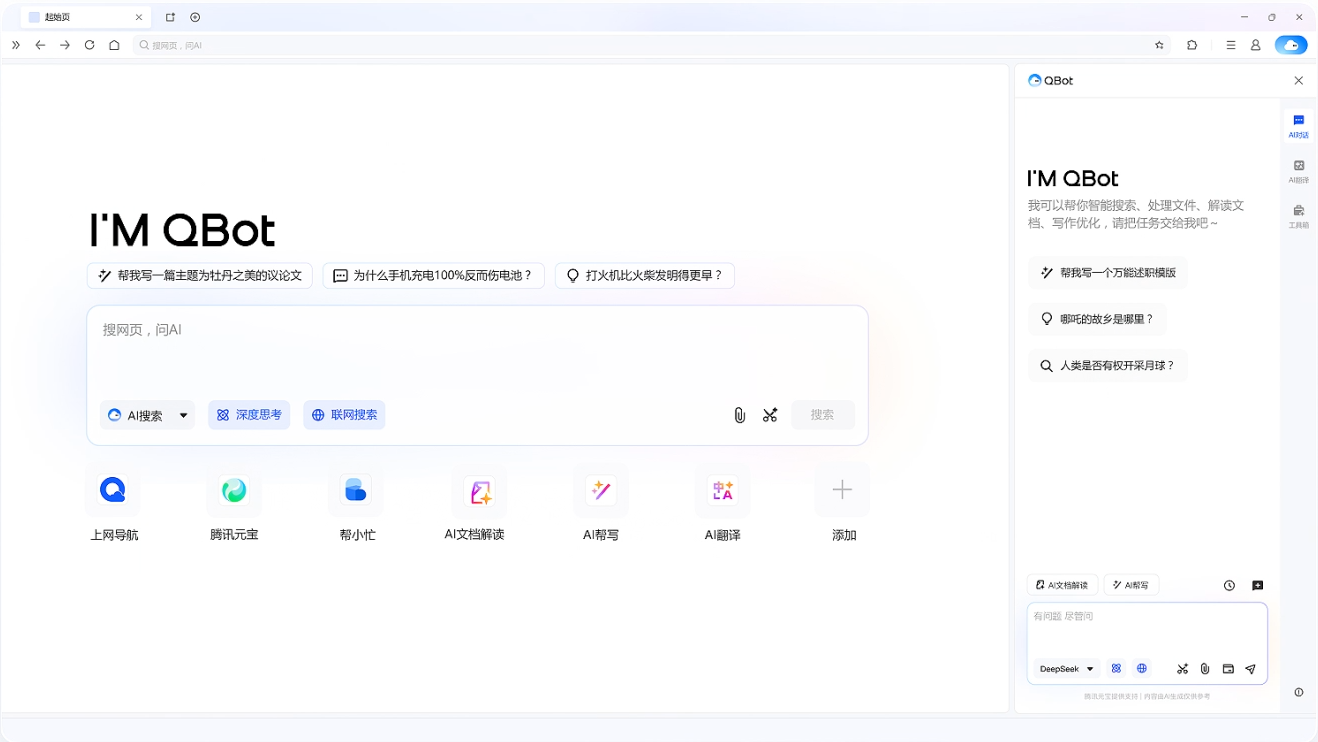Start new chat with plus bubble icon
Screen dimensions: 1318x742
tap(1258, 586)
